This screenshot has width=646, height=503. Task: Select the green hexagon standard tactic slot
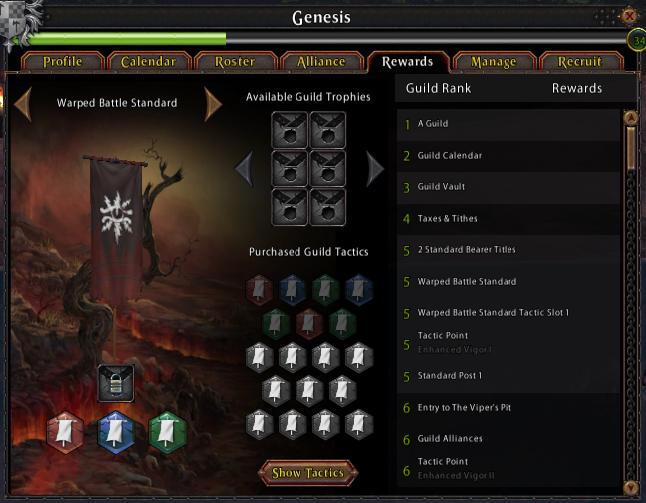167,432
